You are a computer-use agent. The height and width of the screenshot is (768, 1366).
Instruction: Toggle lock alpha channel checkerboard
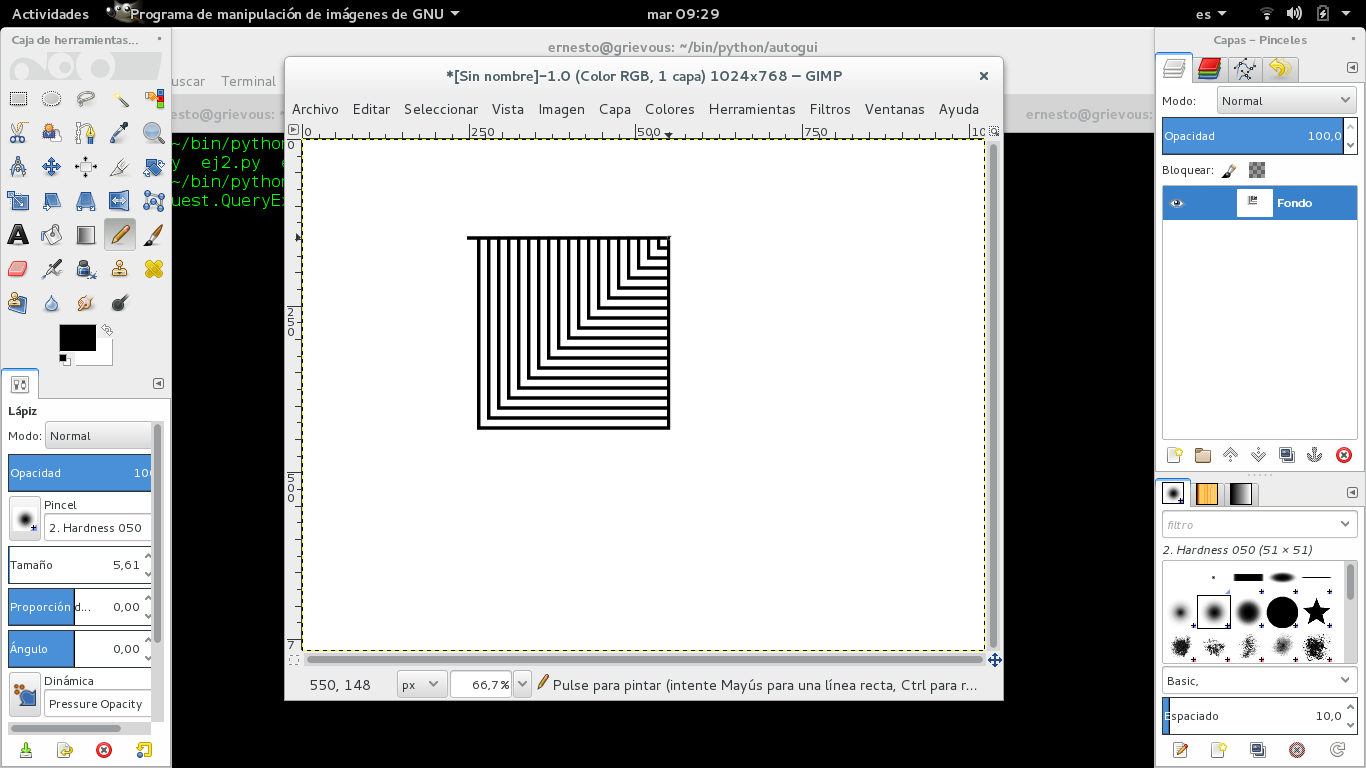pos(1257,170)
